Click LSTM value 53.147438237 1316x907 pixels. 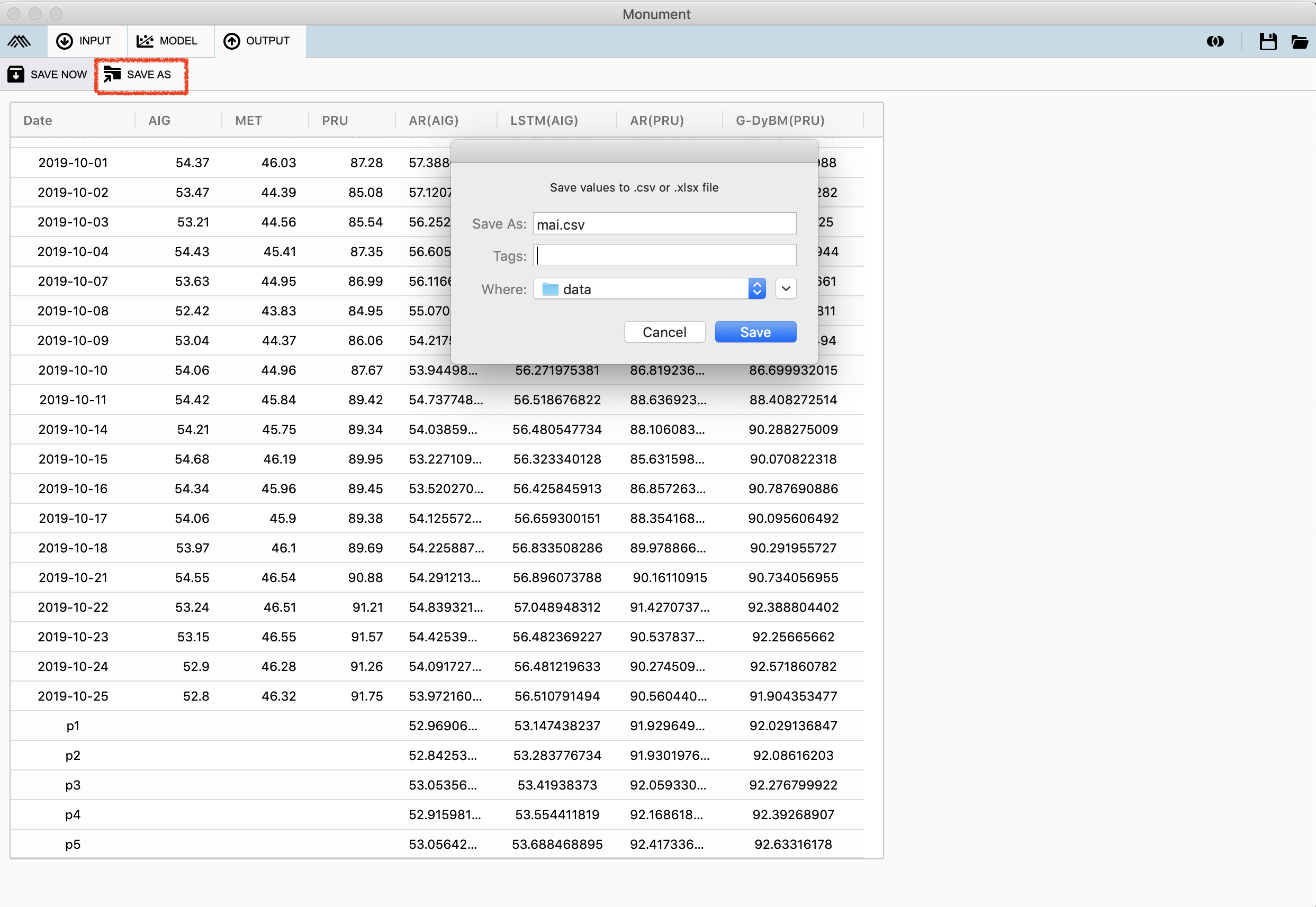pyautogui.click(x=557, y=725)
